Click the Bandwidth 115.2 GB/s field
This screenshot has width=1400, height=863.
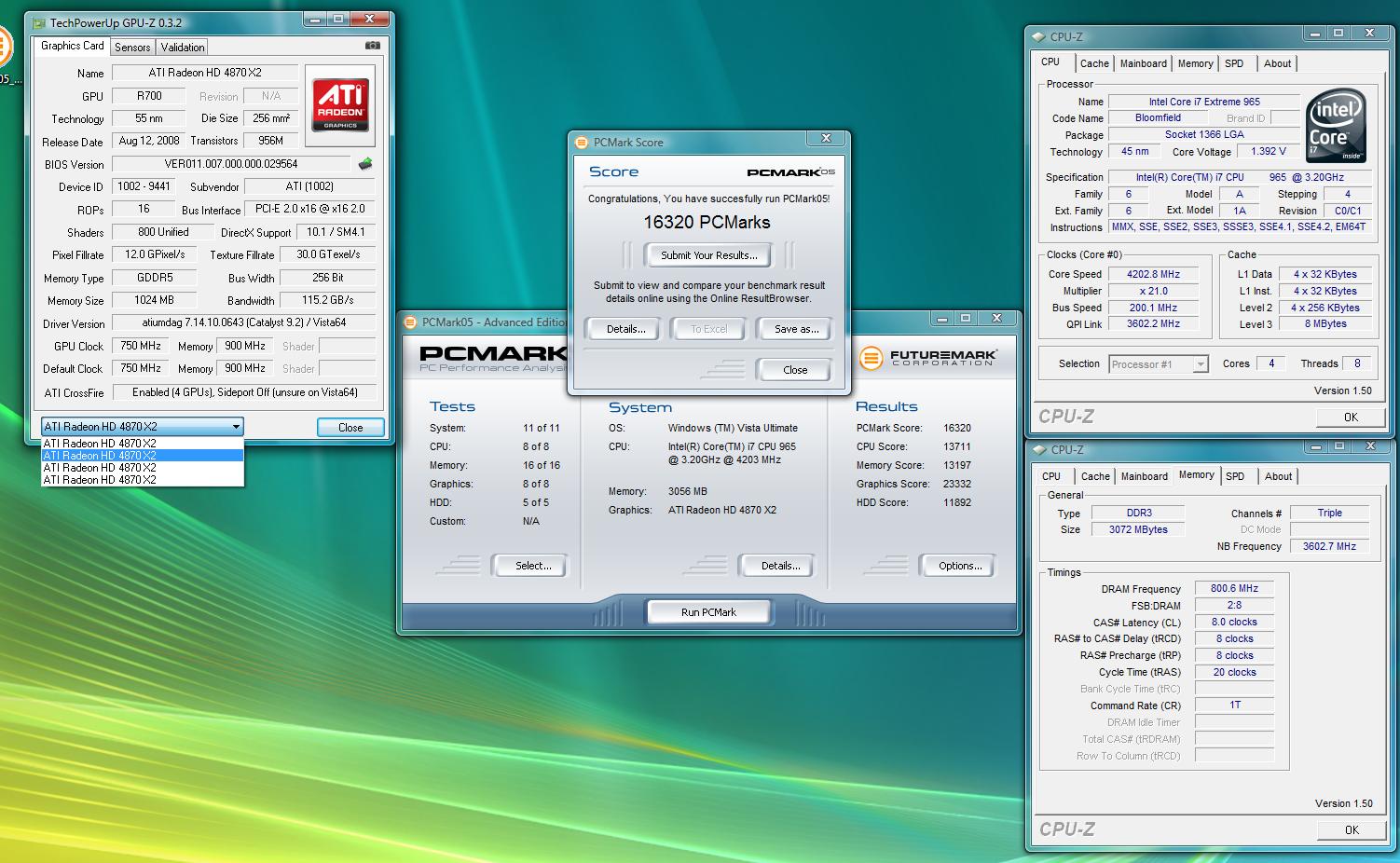328,300
